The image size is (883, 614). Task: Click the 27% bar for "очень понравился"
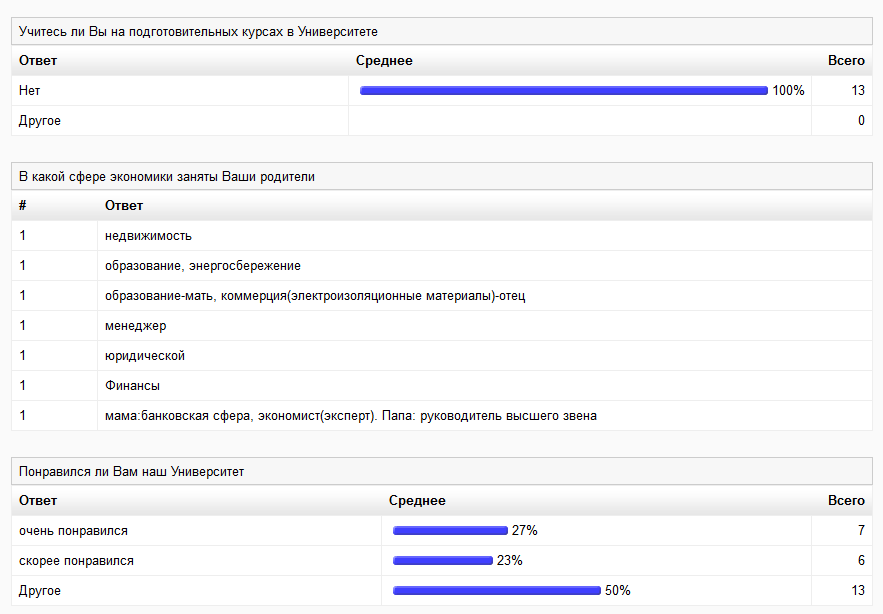(x=450, y=531)
